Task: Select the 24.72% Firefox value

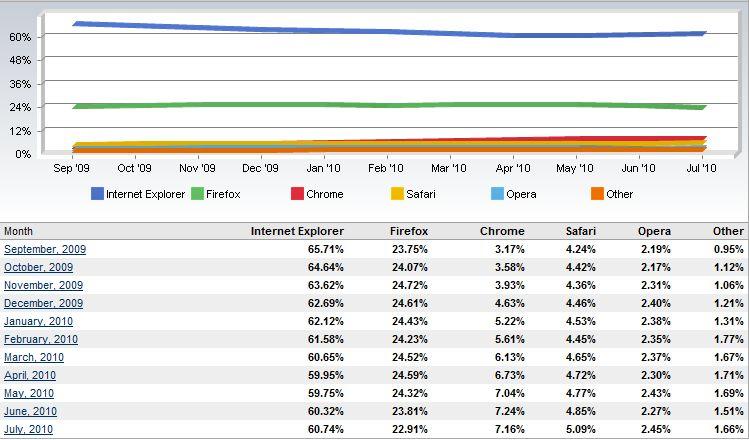Action: pyautogui.click(x=410, y=285)
